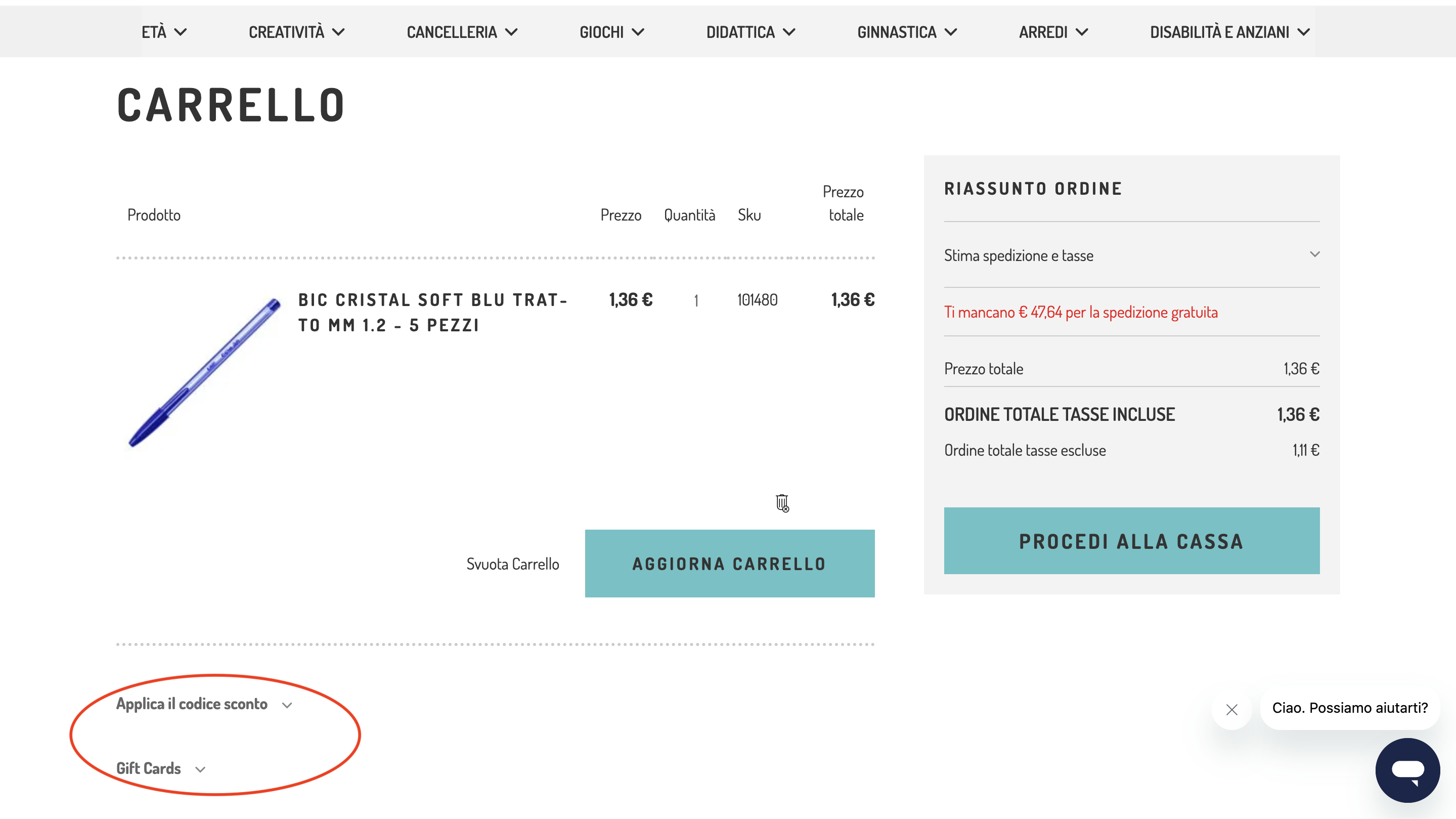Click the 'ORDINE TOTALE TASSE INCLUSE' label

tap(1059, 415)
